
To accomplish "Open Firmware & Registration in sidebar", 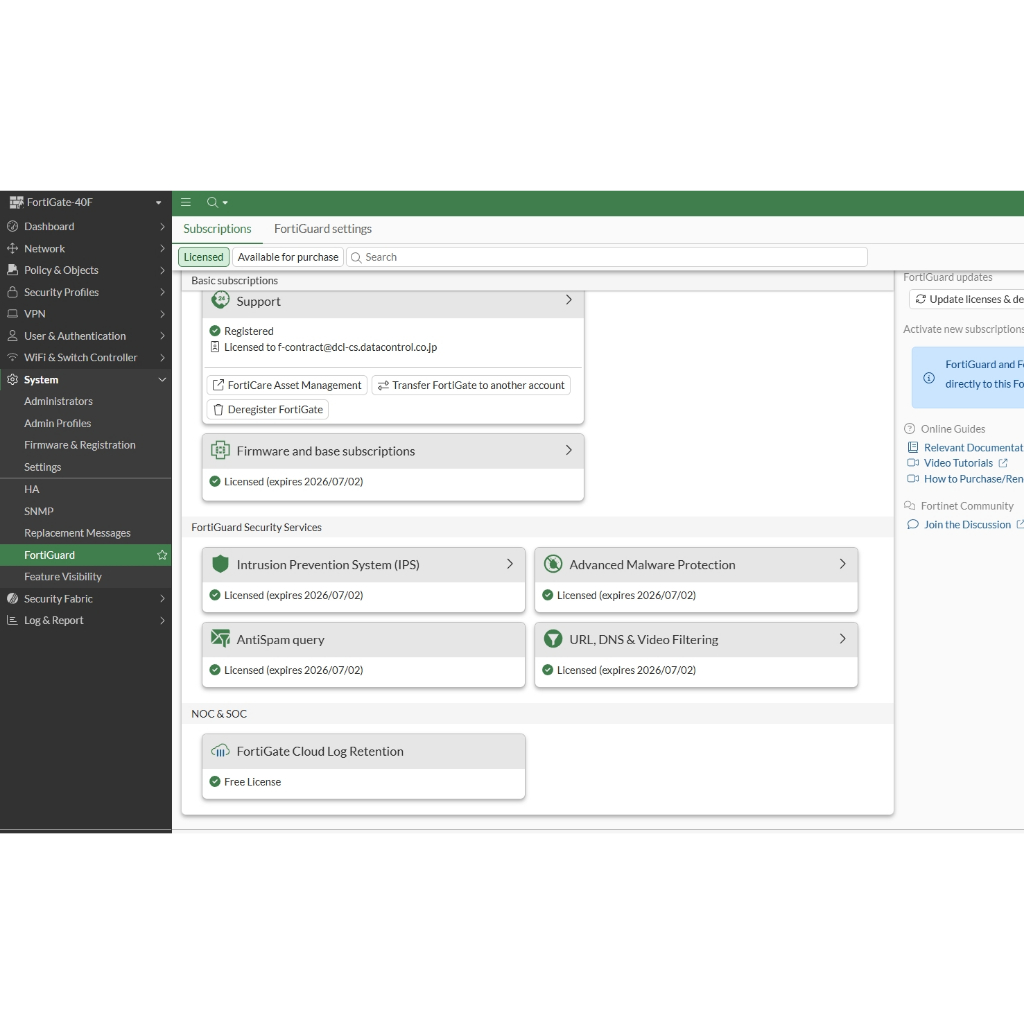I will [80, 445].
